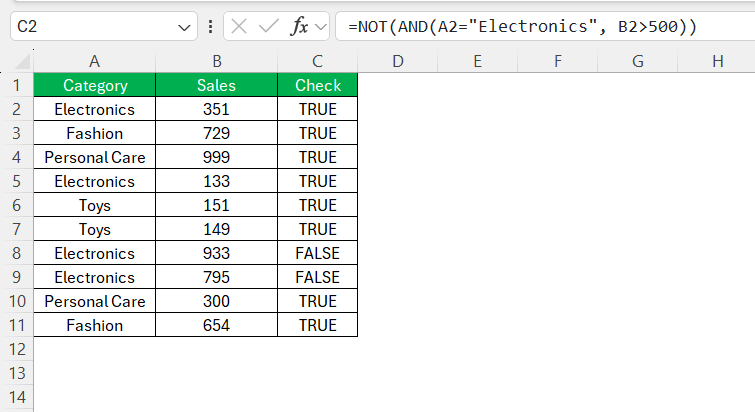Select the Fashion cell in row 11
The height and width of the screenshot is (412, 755).
pos(95,325)
